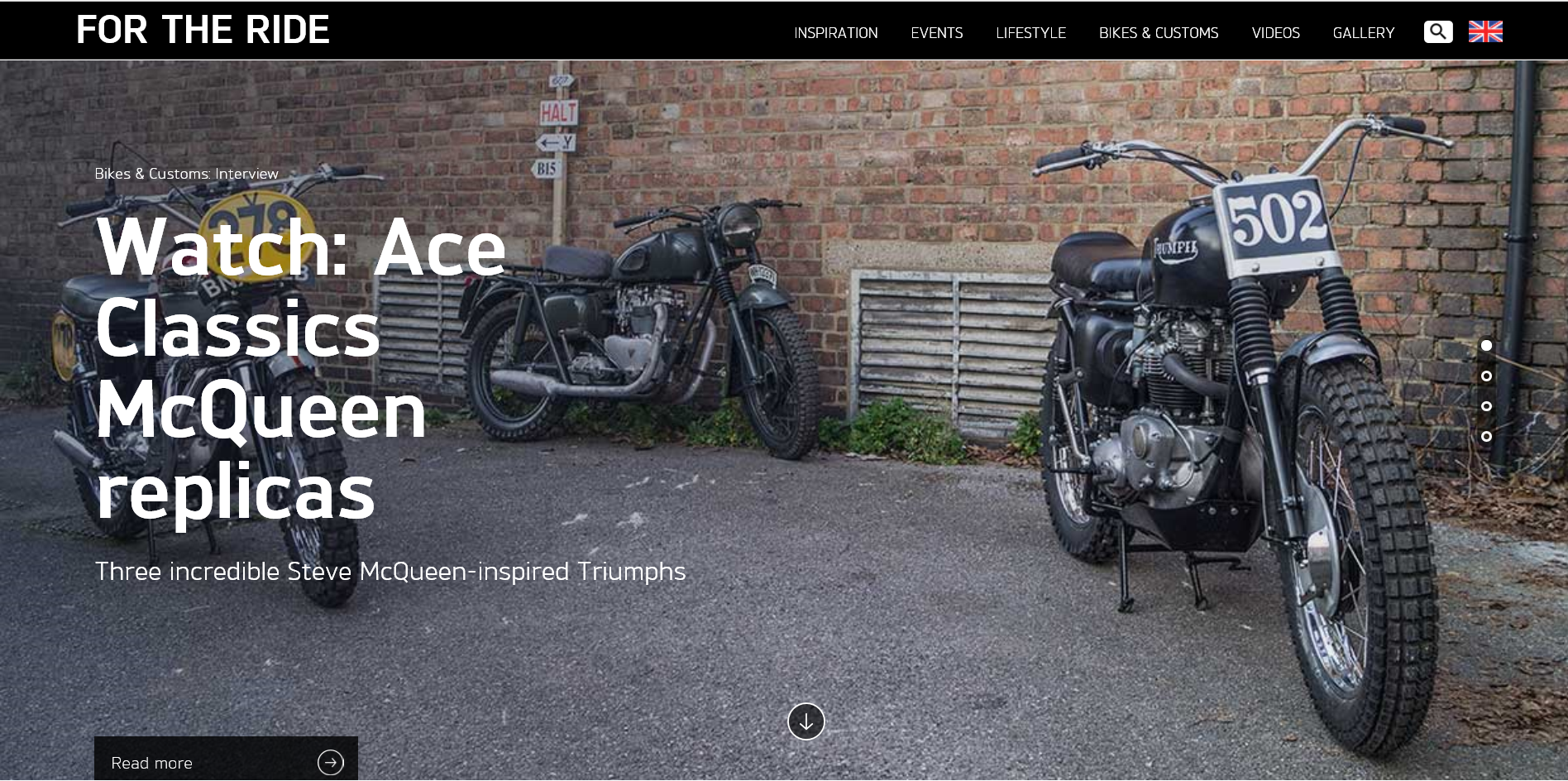Select the third slide indicator dot

[1486, 406]
